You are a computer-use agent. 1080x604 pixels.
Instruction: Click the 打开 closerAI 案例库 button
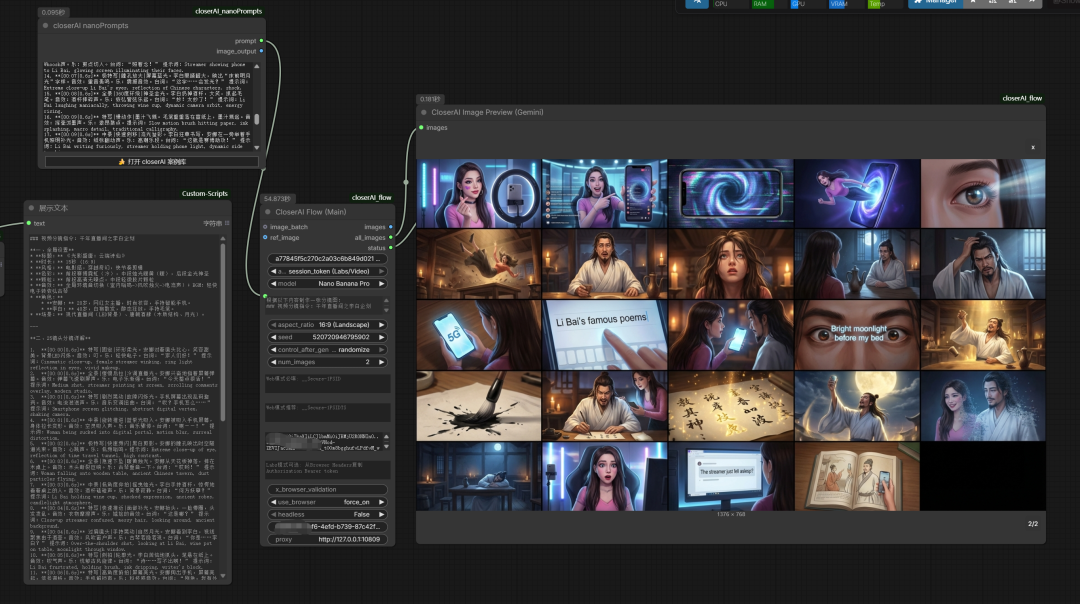coord(152,161)
